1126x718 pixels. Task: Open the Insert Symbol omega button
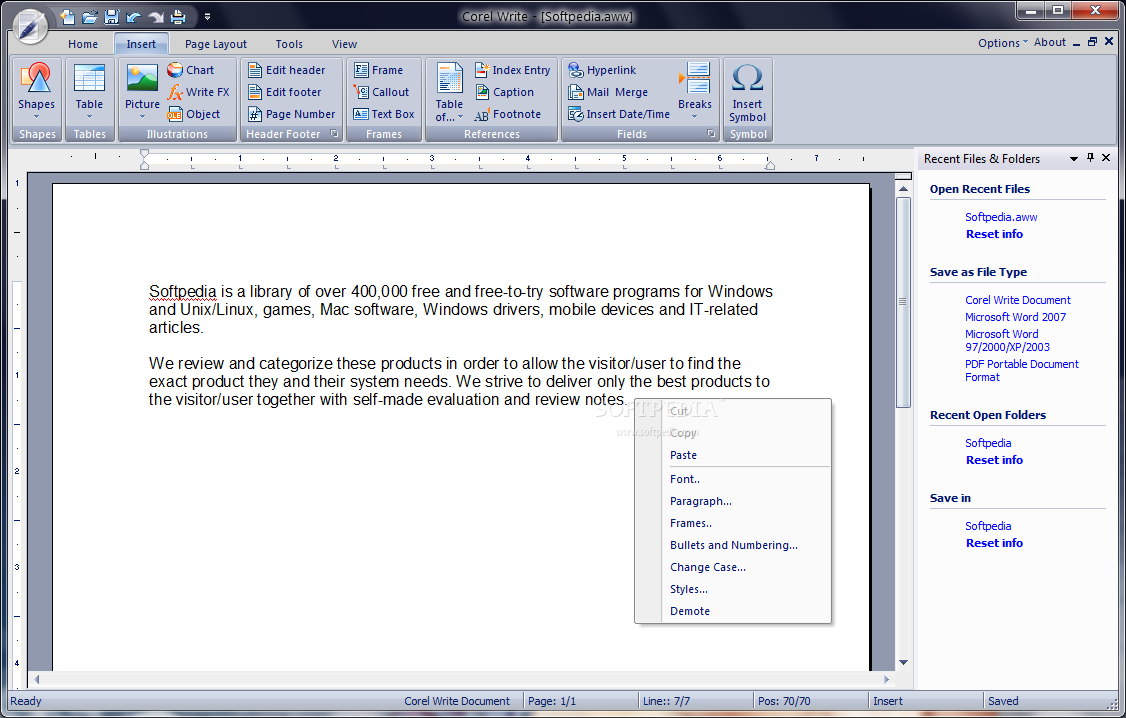tap(748, 91)
